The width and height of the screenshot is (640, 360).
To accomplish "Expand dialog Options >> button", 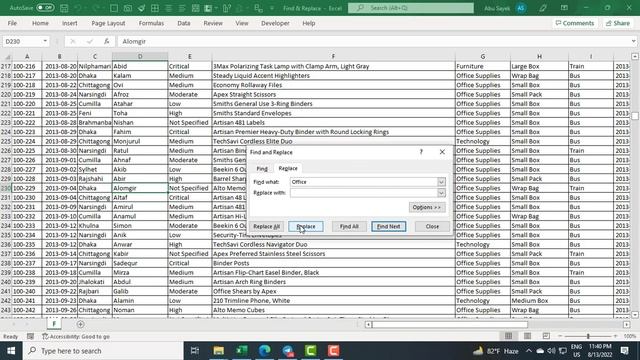I will (x=427, y=207).
